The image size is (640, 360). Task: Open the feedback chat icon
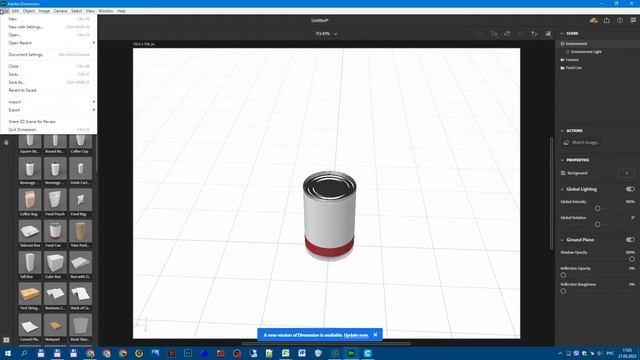(x=633, y=20)
